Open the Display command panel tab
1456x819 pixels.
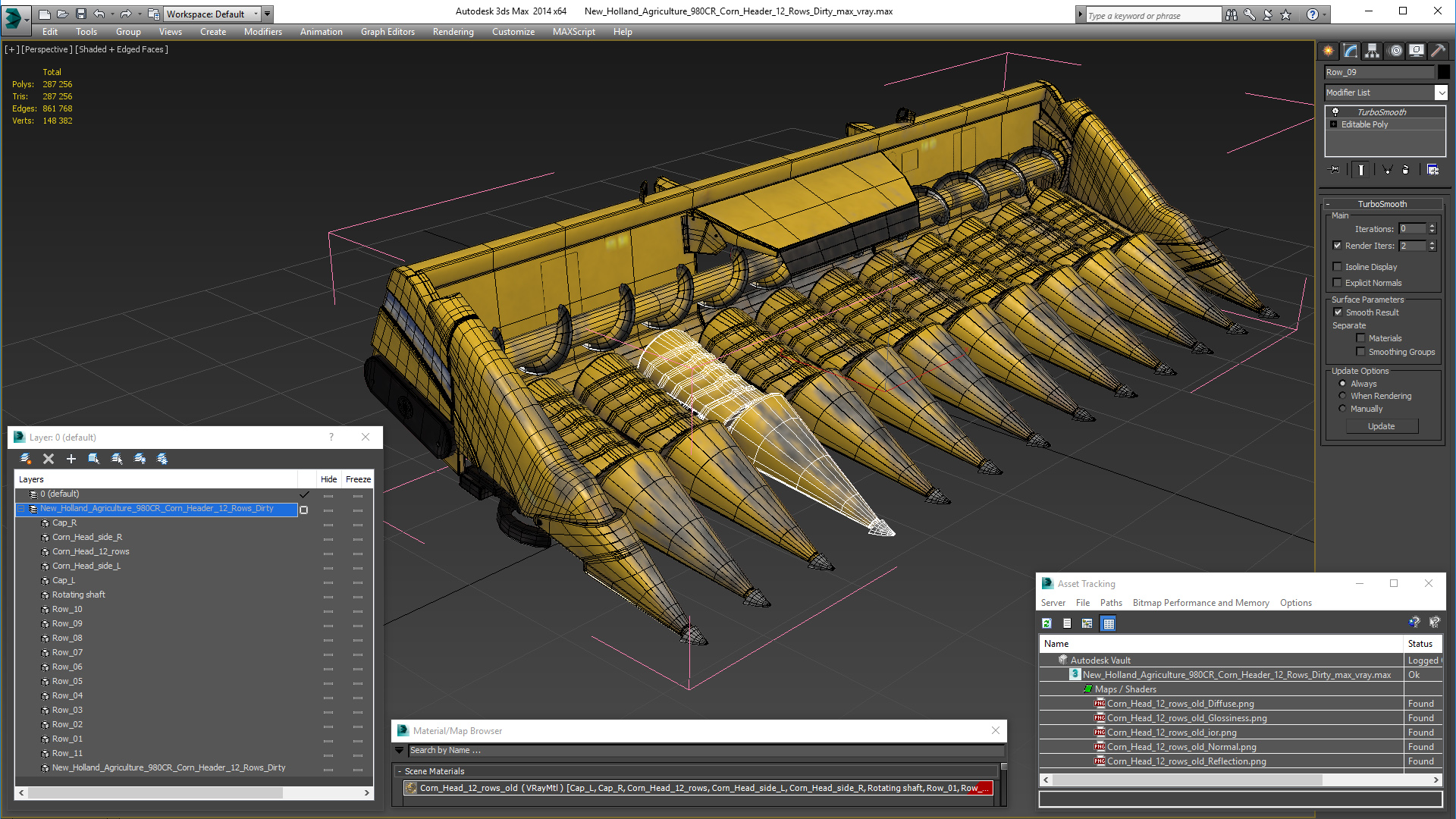click(x=1417, y=51)
